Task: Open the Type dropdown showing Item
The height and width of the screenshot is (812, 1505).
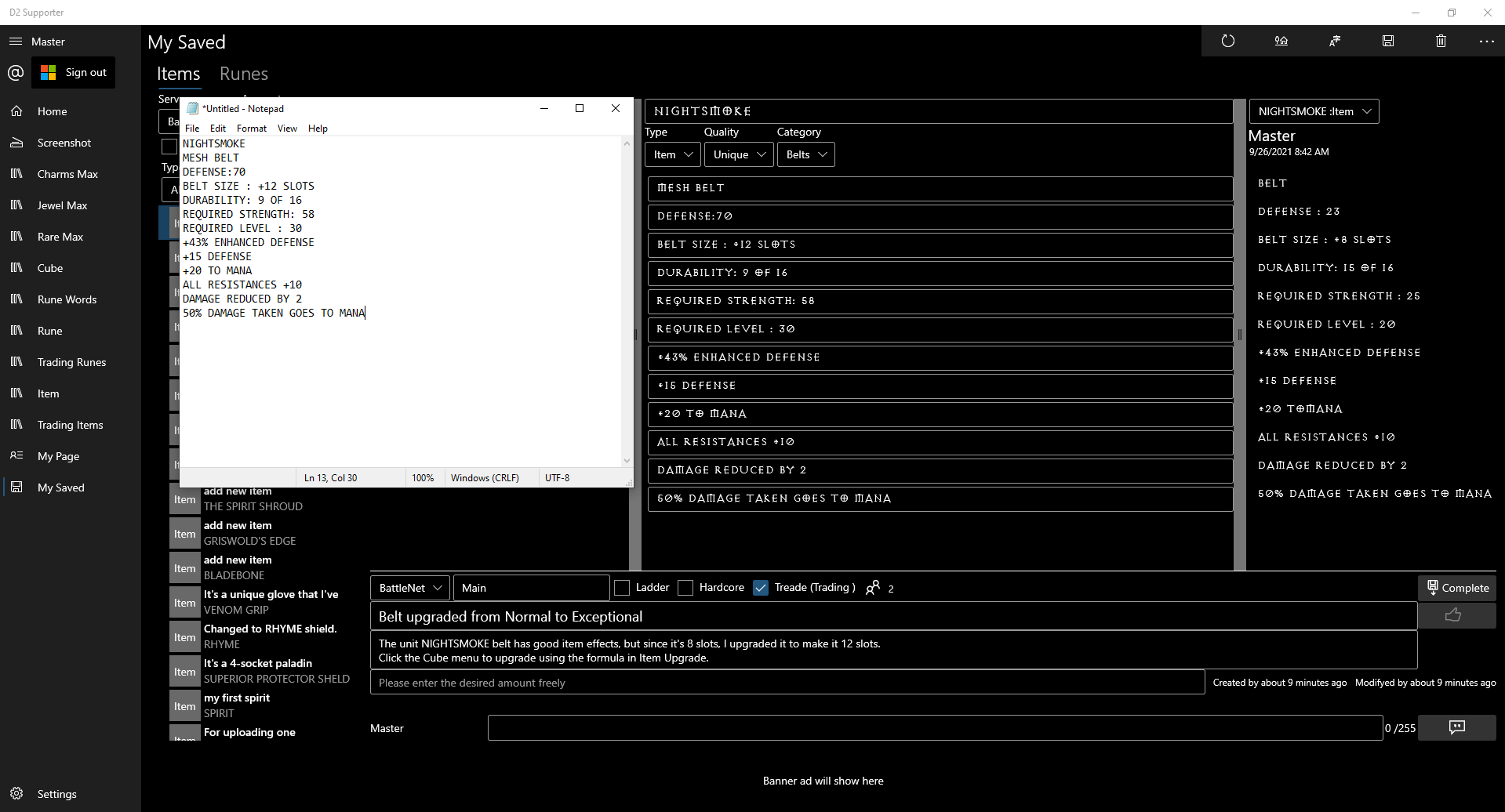Action: coord(673,154)
